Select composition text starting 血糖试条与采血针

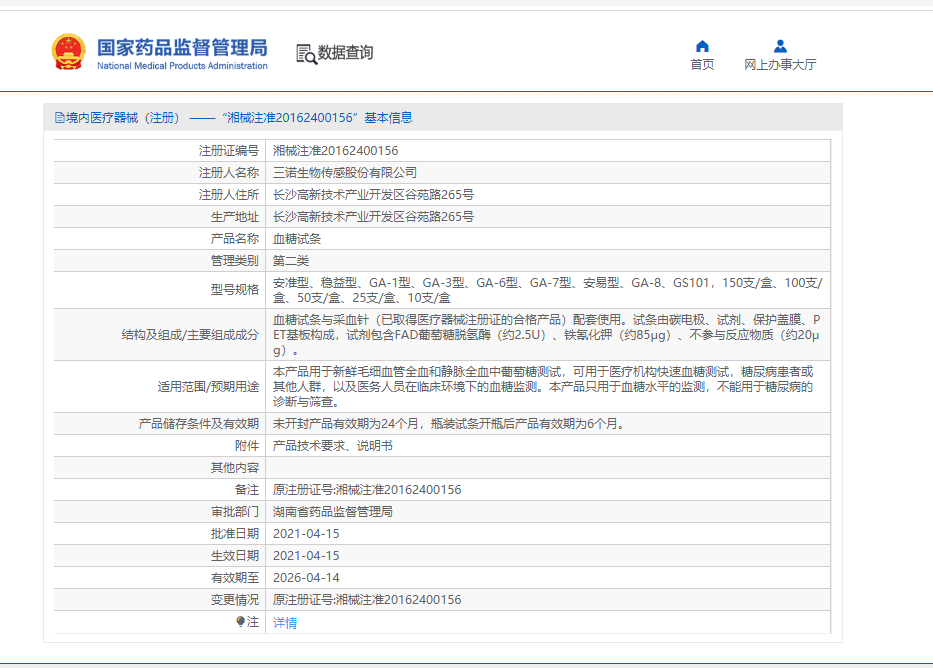(546, 335)
